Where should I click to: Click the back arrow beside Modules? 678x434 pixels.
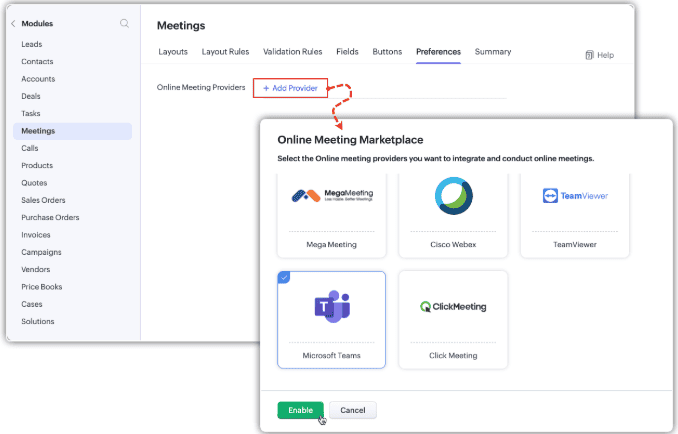(13, 23)
